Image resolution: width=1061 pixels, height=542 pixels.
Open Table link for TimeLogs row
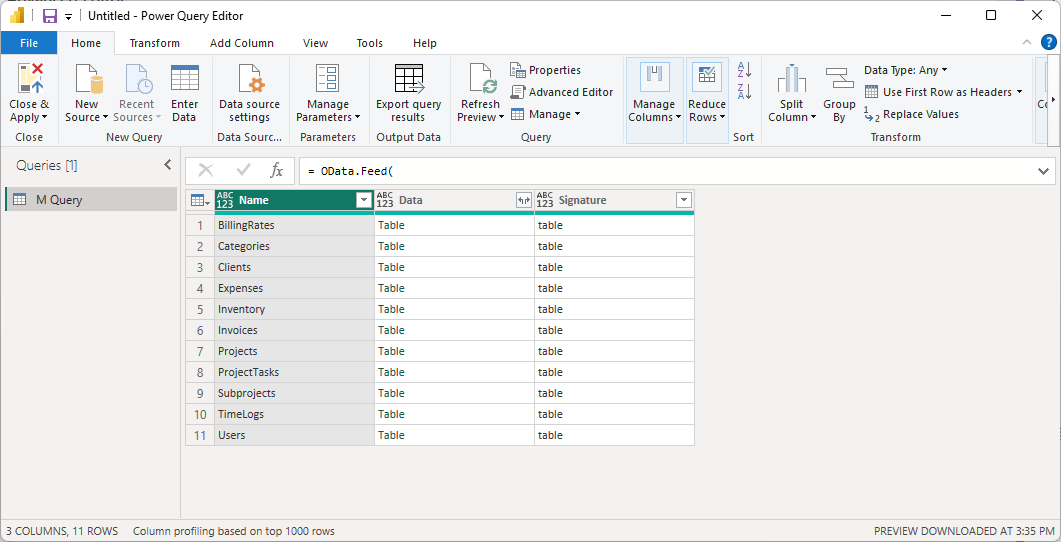(391, 414)
